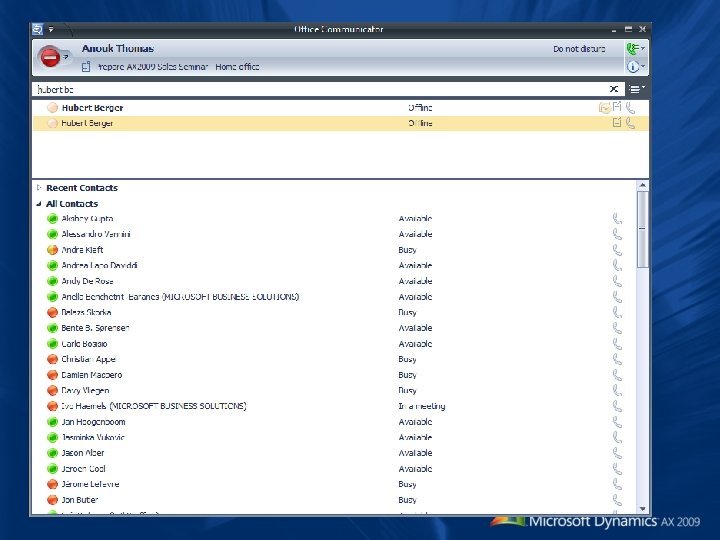The height and width of the screenshot is (540, 720).
Task: Click the Do not disturb status text
Action: coord(579,49)
